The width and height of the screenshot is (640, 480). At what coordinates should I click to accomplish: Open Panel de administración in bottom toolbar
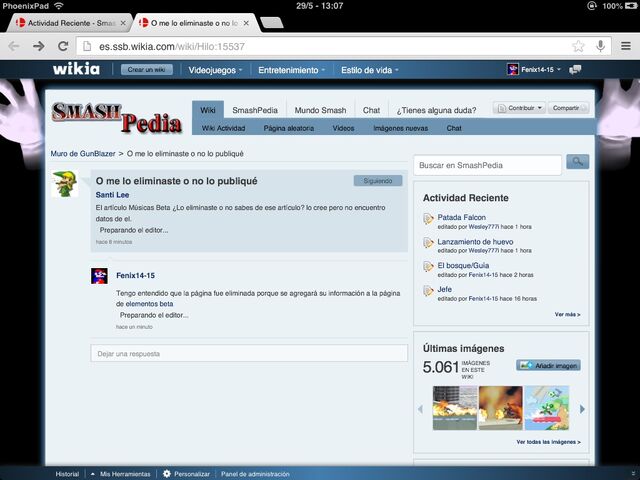click(255, 474)
